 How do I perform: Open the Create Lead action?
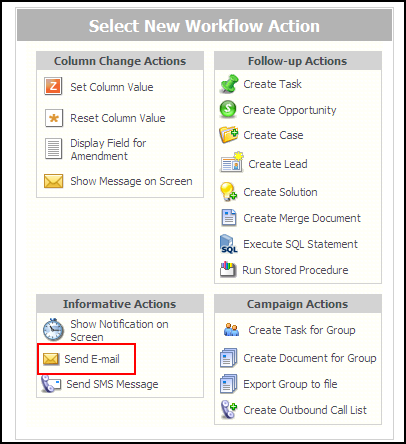pyautogui.click(x=278, y=164)
